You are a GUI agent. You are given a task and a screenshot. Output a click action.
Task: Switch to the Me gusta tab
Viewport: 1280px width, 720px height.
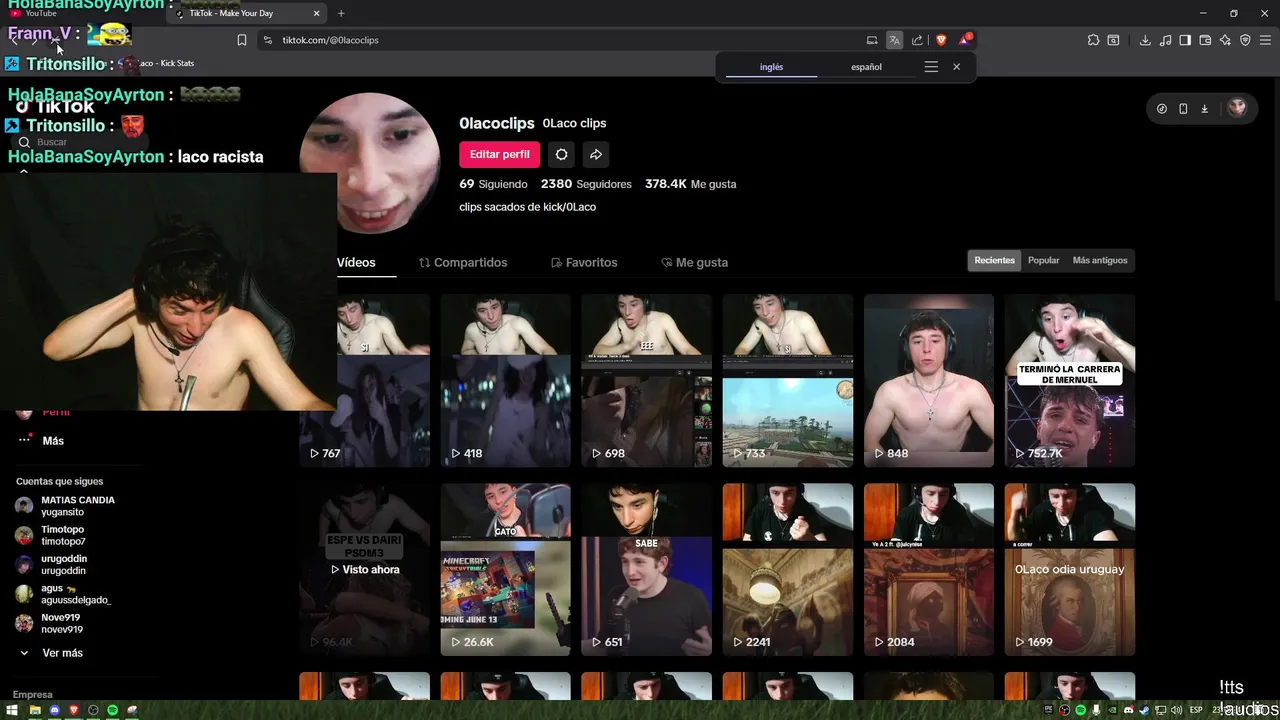(694, 262)
